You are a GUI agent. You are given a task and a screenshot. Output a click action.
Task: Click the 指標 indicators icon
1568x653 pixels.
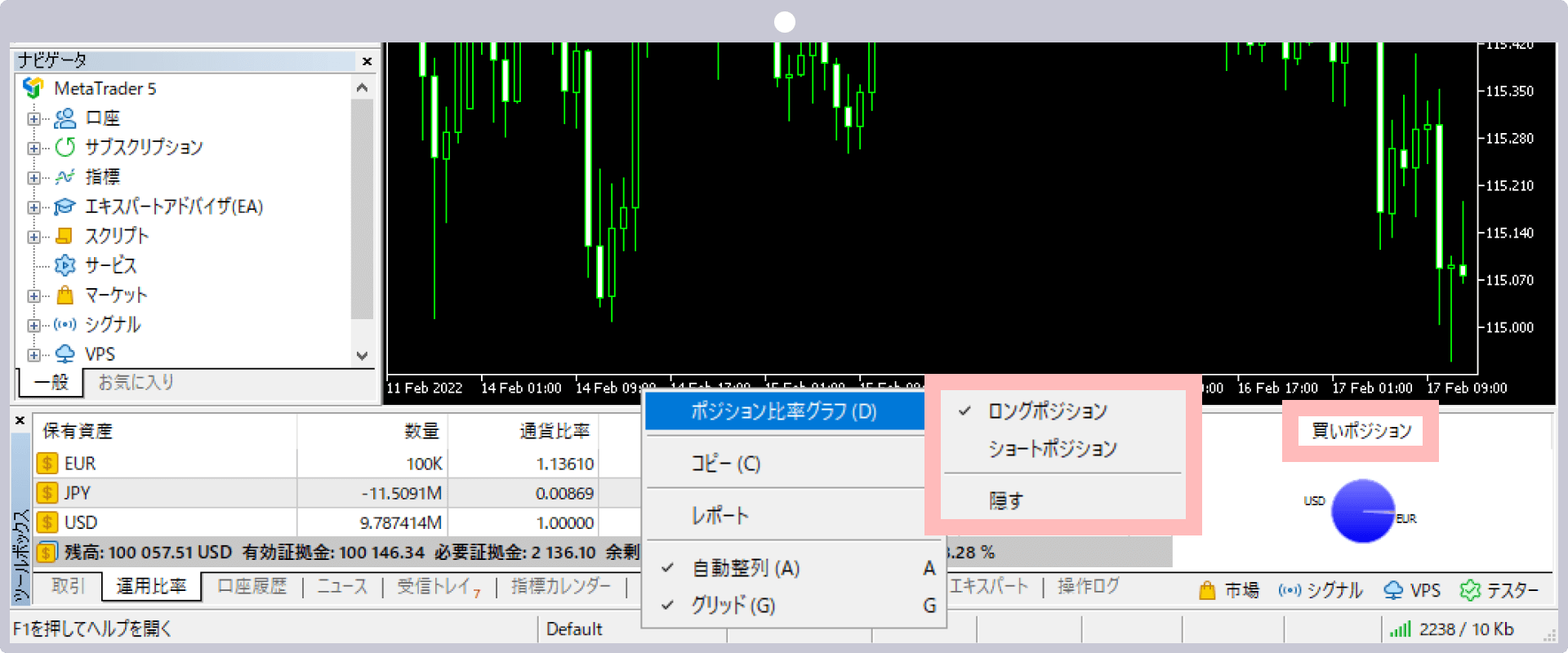(65, 176)
